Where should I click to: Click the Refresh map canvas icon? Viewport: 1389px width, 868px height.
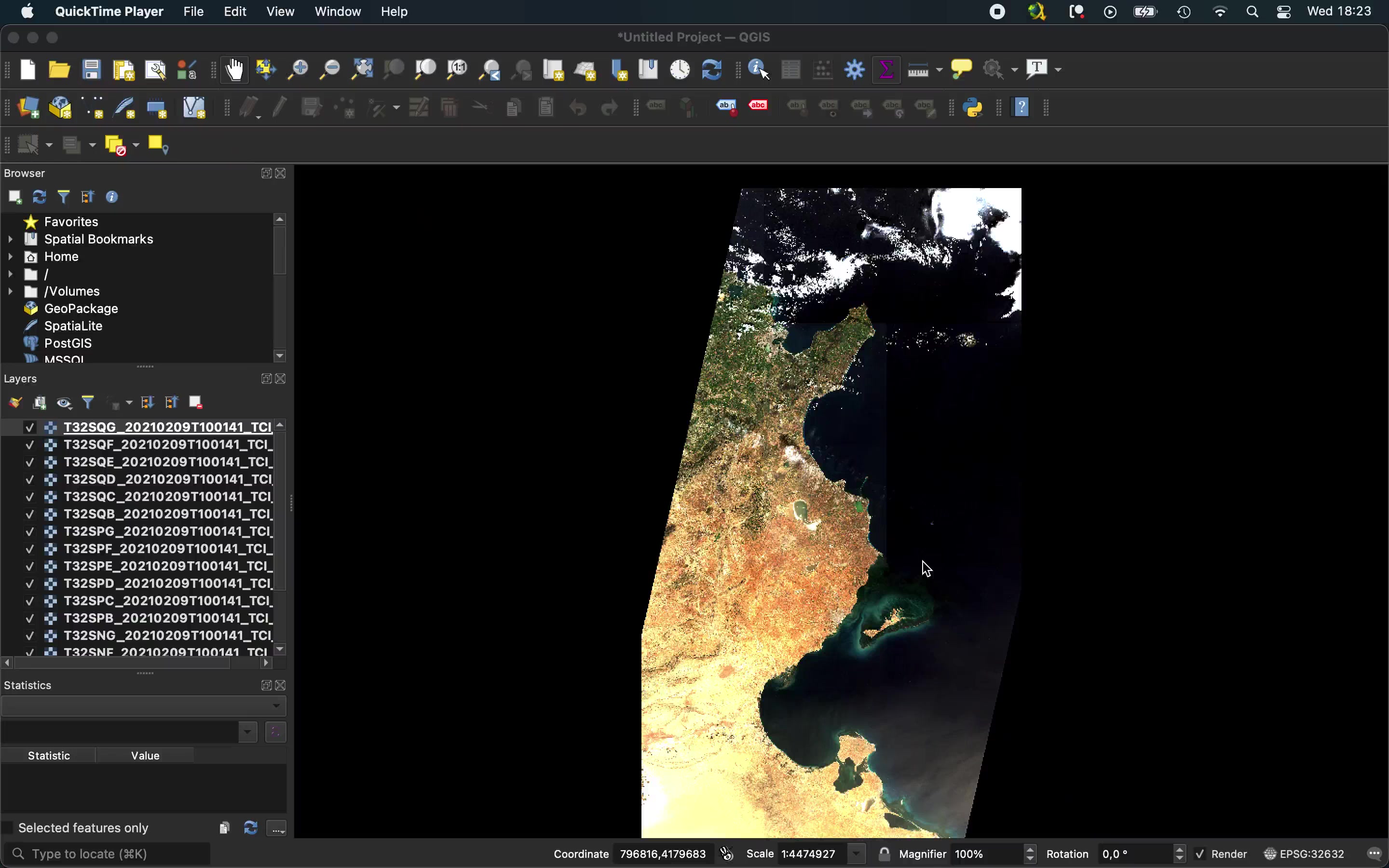click(712, 70)
